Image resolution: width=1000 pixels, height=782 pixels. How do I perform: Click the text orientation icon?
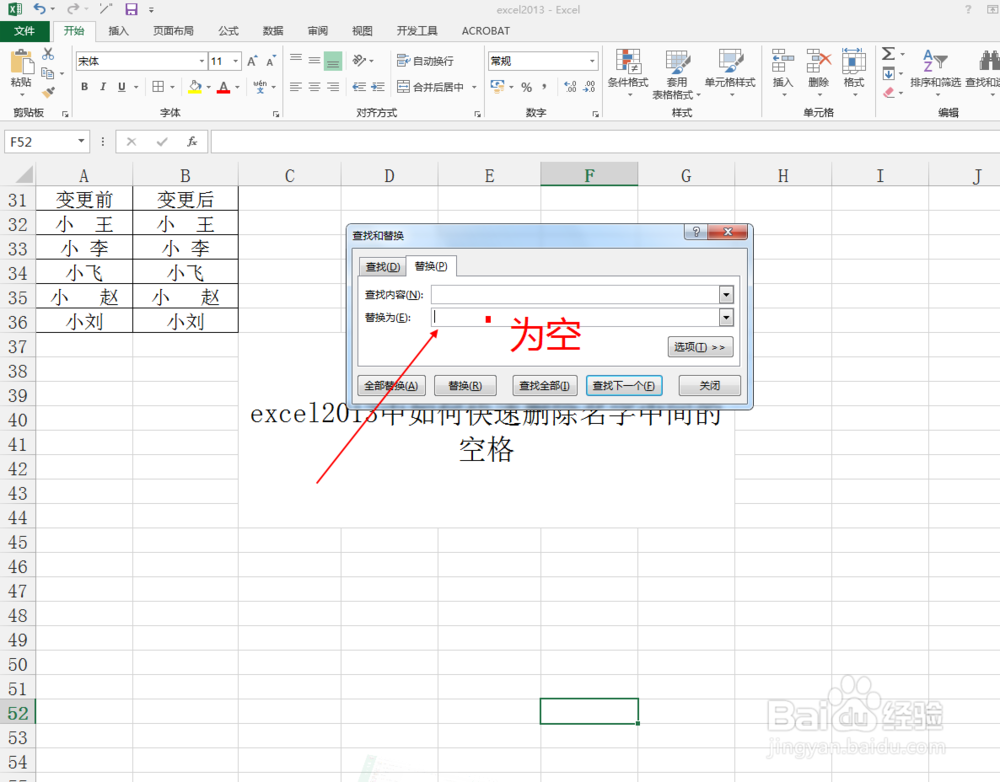point(360,61)
